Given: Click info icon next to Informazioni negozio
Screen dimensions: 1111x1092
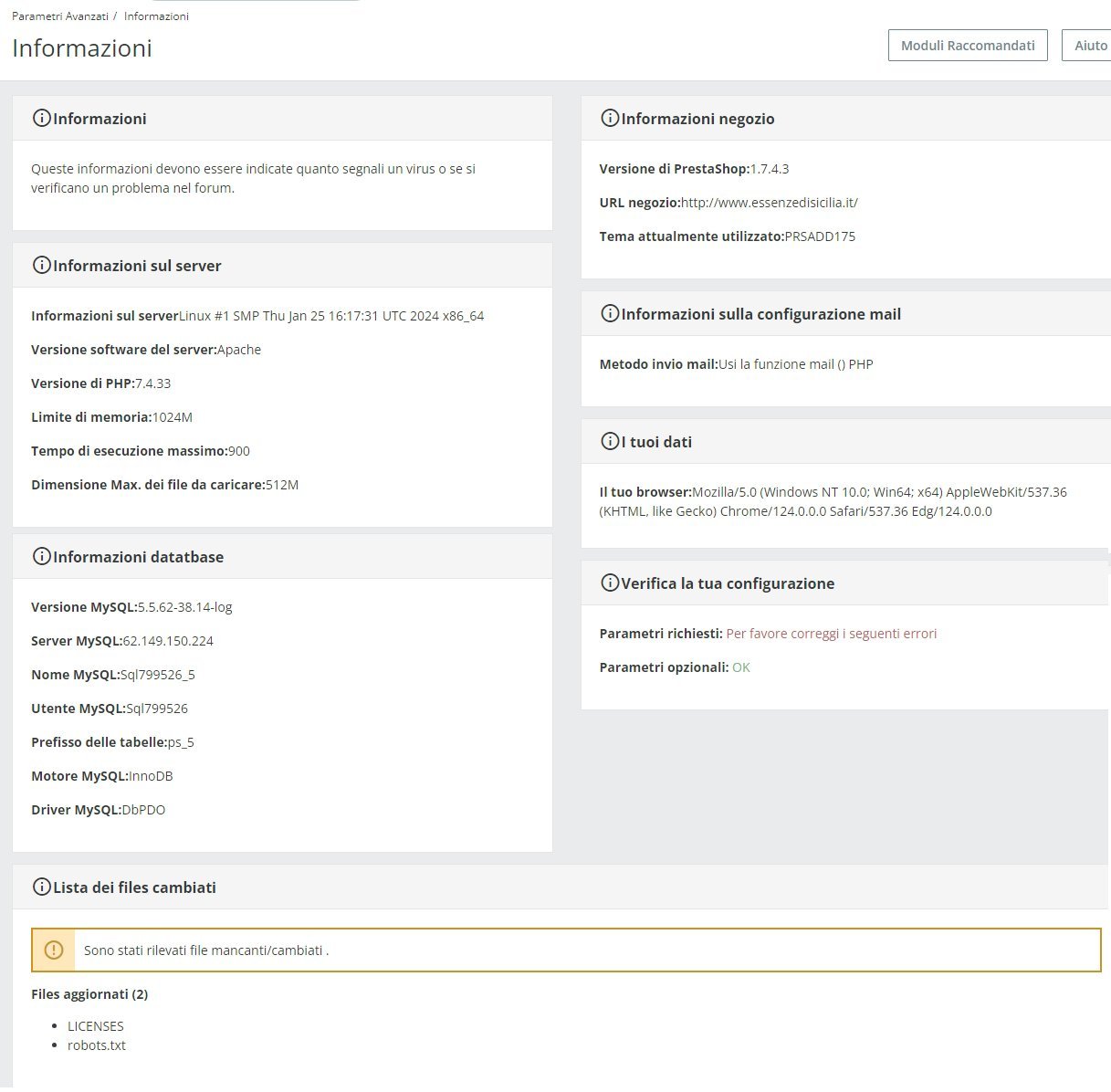Looking at the screenshot, I should 610,118.
